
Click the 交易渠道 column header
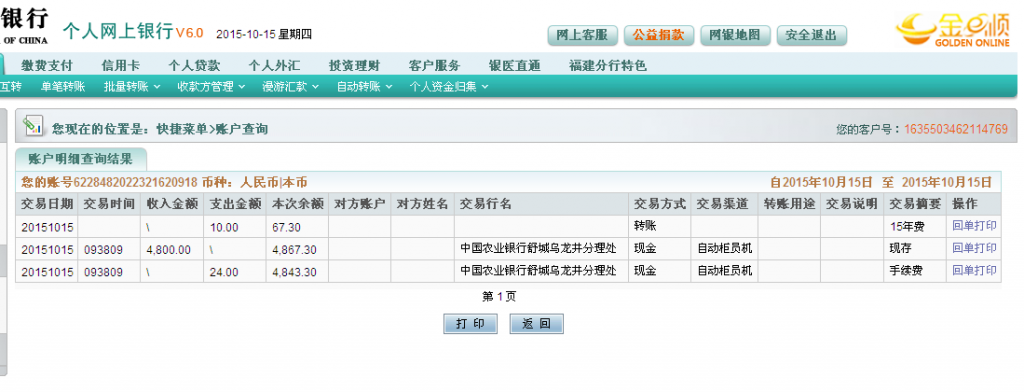pos(725,204)
